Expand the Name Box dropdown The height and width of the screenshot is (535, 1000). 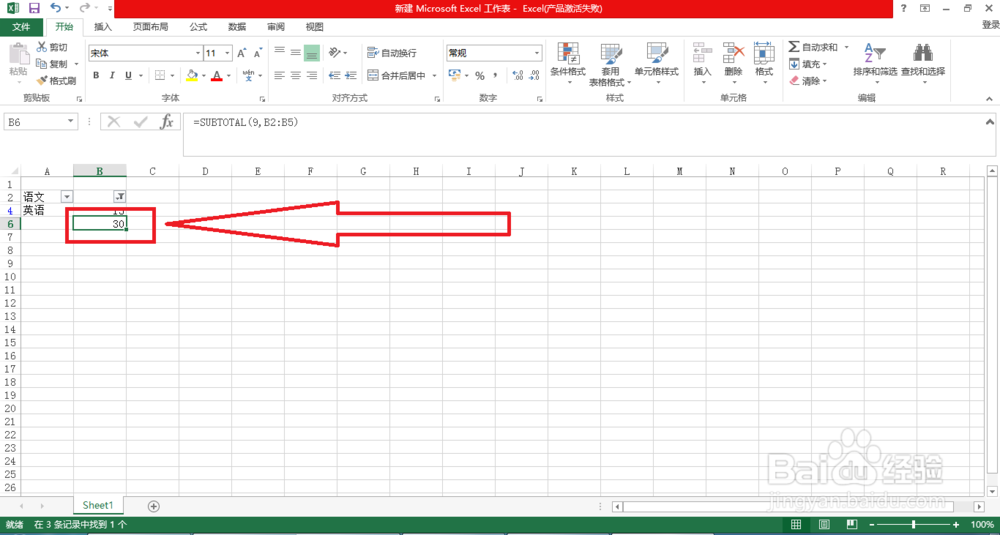[x=72, y=122]
